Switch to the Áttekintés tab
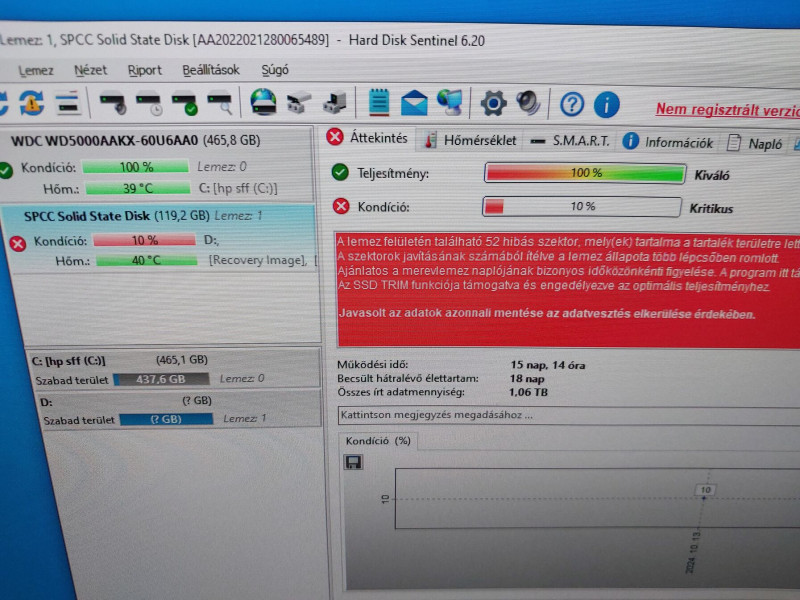Screen dimensions: 800x600 point(368,138)
